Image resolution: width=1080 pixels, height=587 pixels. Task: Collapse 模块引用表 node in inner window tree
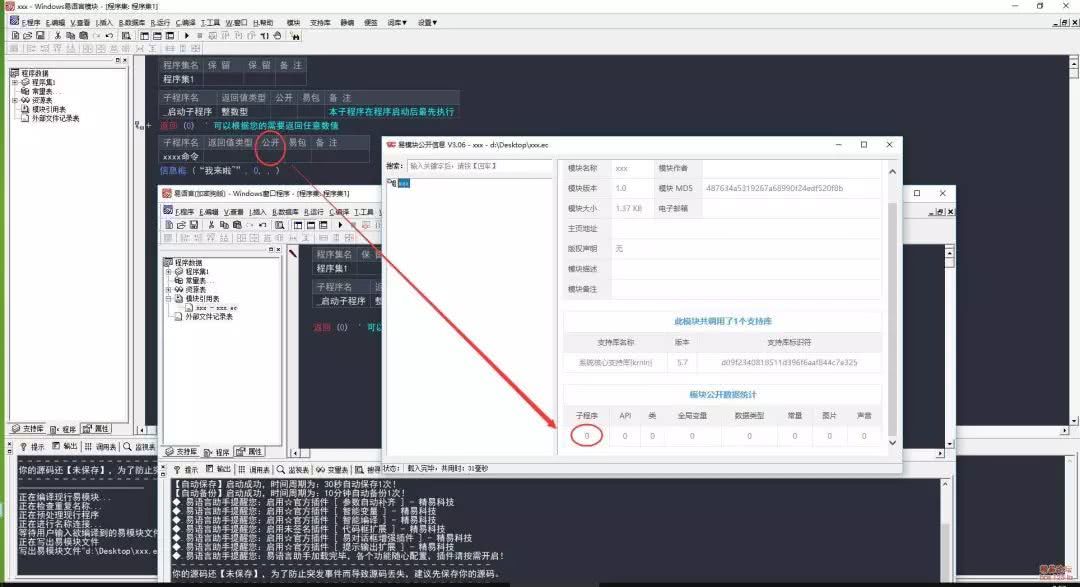170,298
